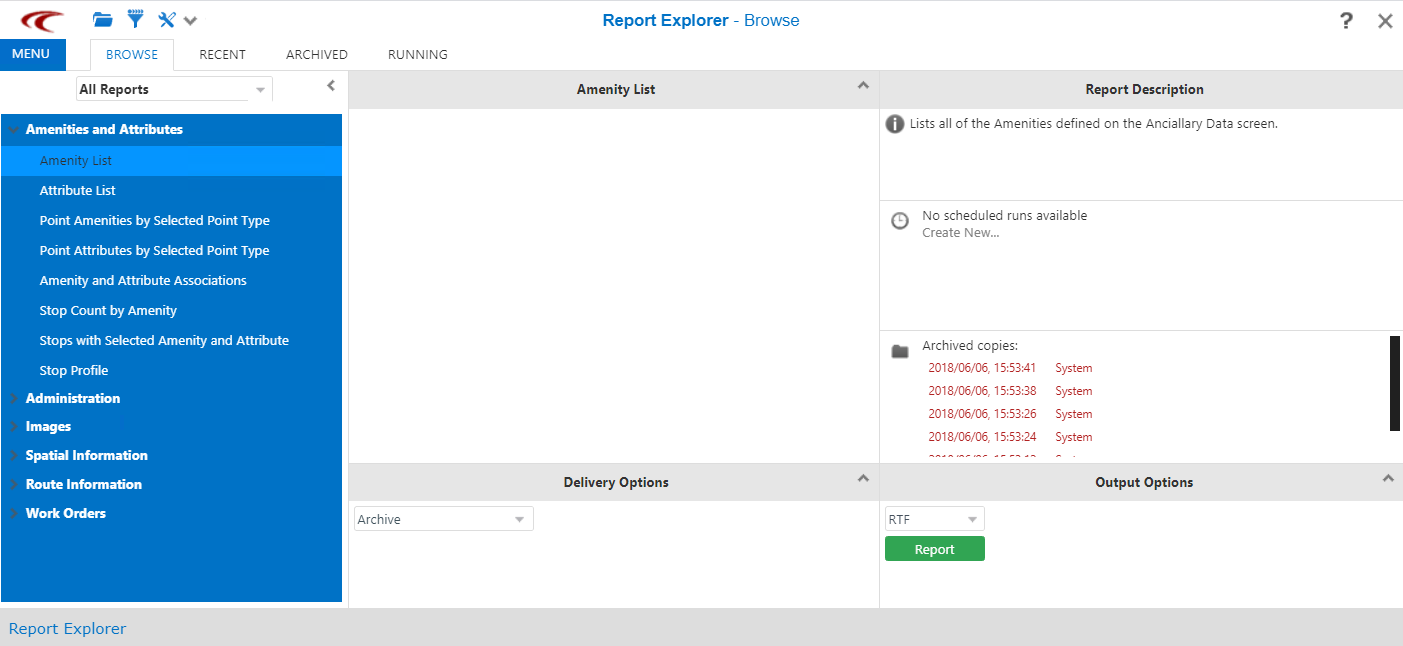The width and height of the screenshot is (1403, 646).
Task: Open the All Reports filter dropdown
Action: pos(262,88)
